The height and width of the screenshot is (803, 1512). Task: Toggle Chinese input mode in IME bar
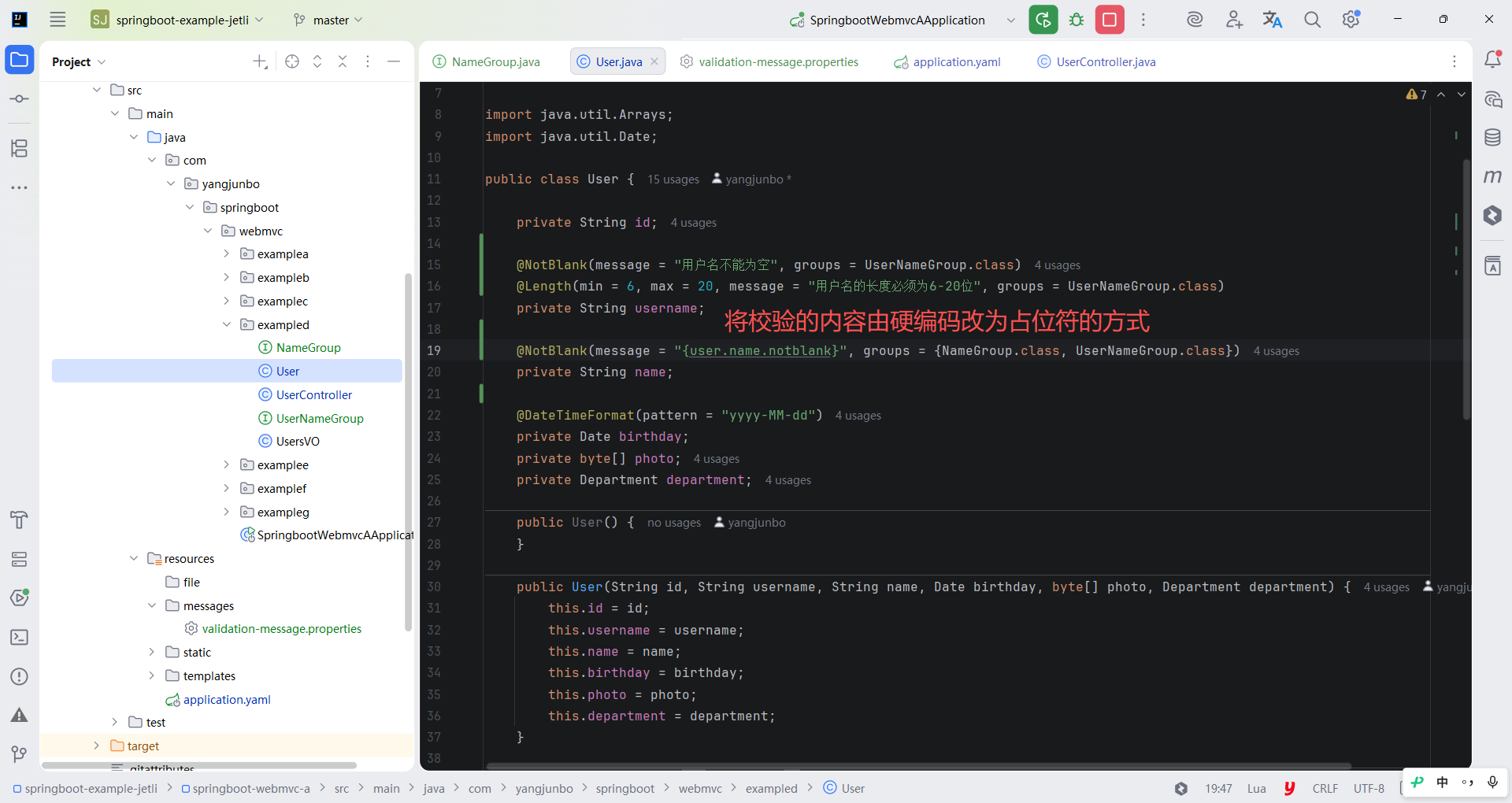1442,782
